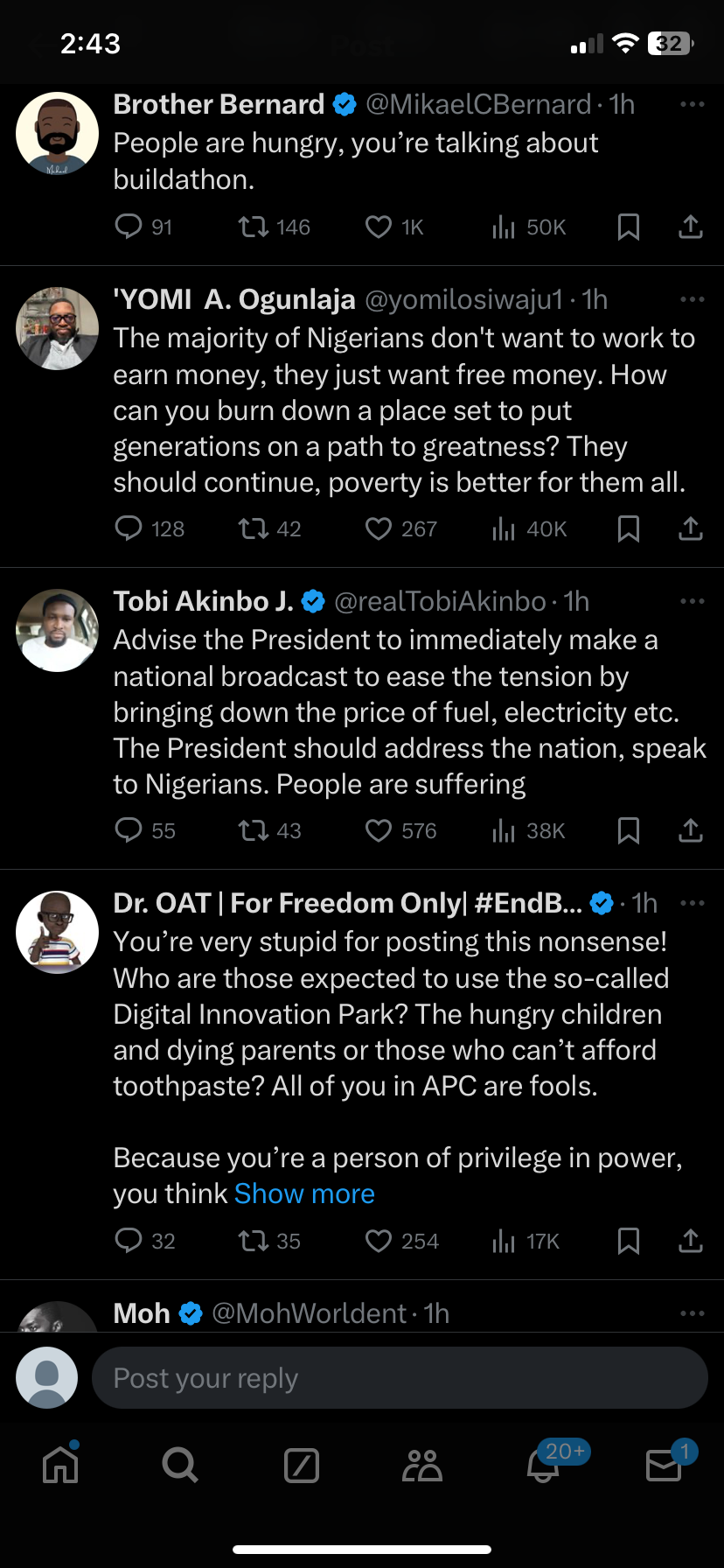Open replies on Tobi Akinbo's post
This screenshot has height=1568, width=724.
(x=129, y=830)
